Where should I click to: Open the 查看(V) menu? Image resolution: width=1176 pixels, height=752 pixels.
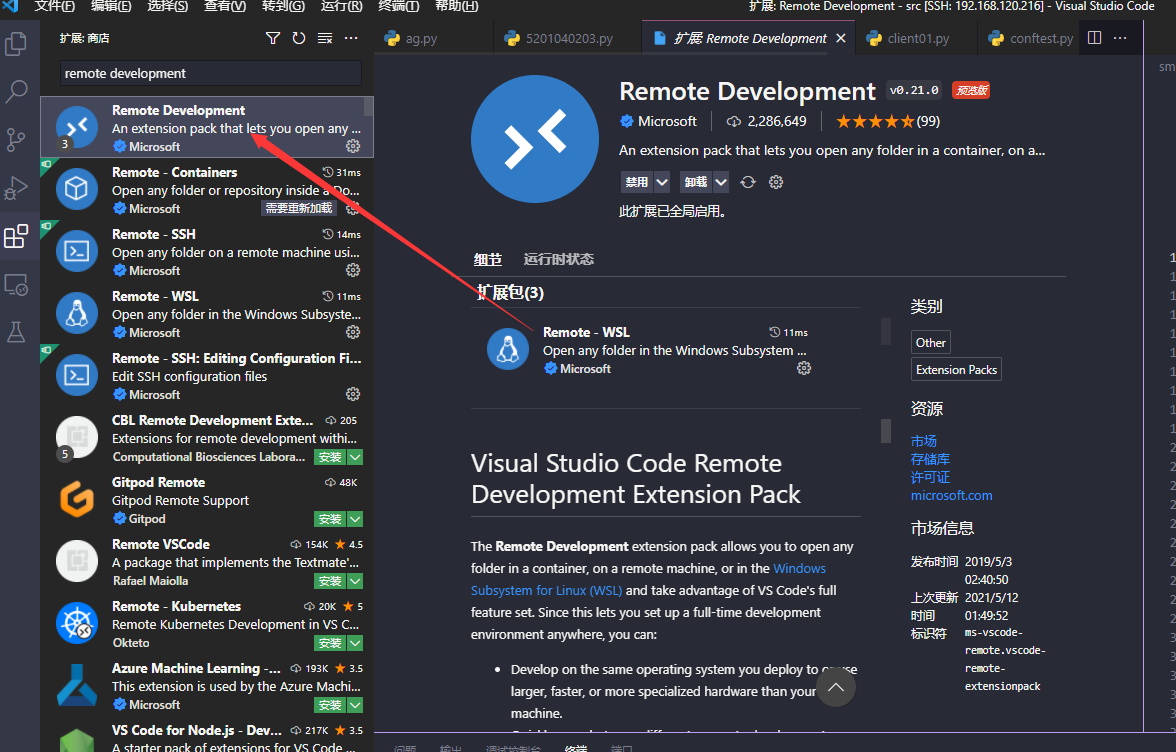[225, 6]
